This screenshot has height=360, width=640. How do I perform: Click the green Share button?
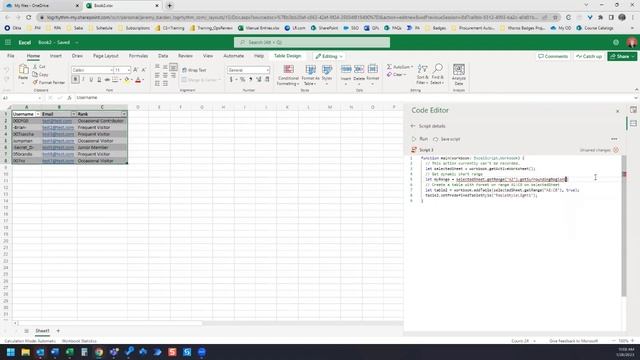click(622, 56)
